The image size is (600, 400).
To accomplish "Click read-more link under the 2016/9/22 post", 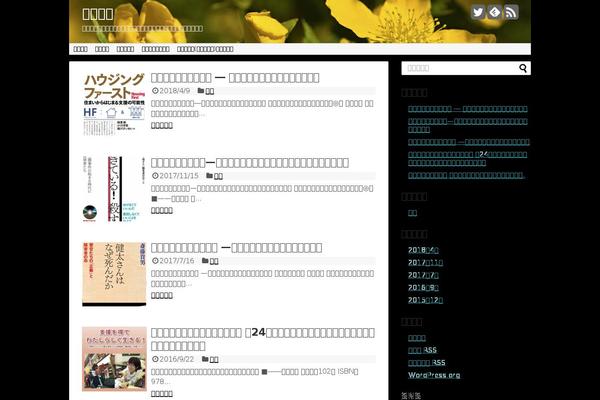I will tap(161, 394).
